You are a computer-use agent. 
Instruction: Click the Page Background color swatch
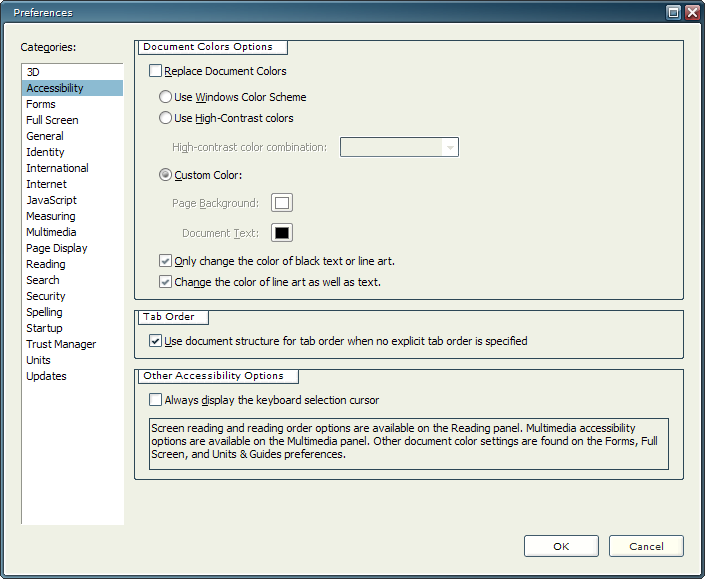pos(282,203)
